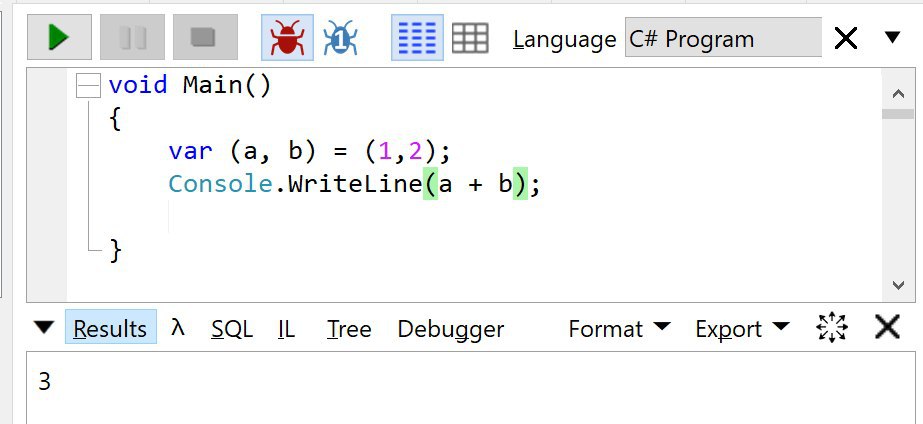Viewport: 923px width, 424px height.
Task: Switch to the Results tab
Action: (111, 327)
